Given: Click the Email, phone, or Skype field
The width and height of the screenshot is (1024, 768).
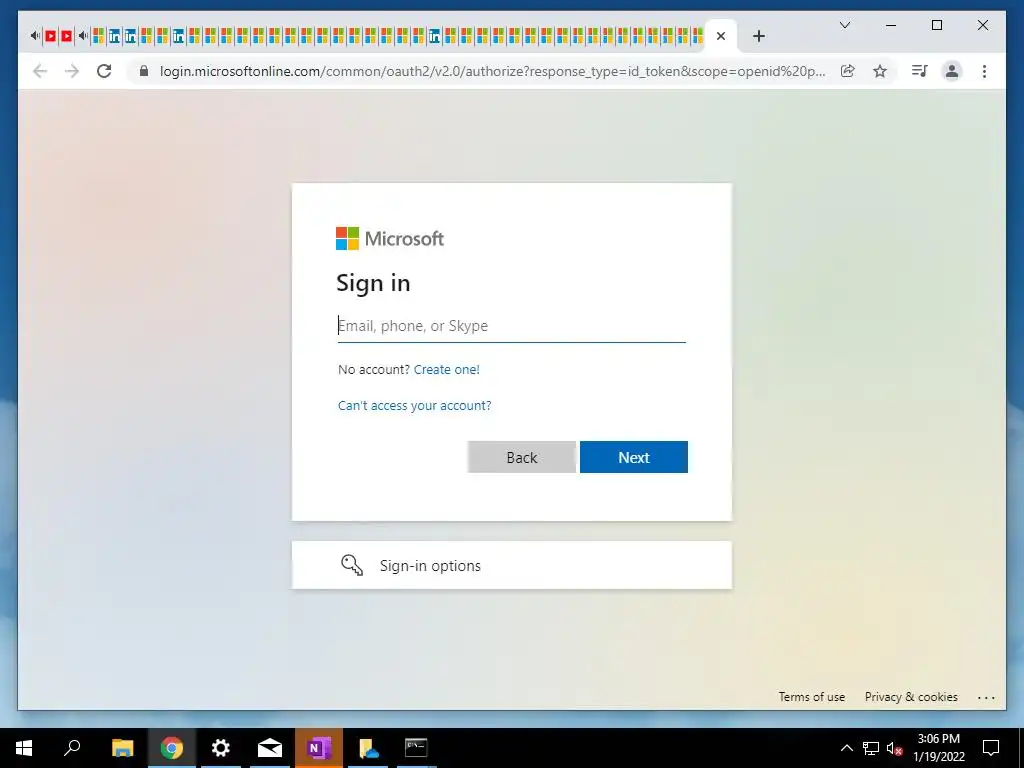Looking at the screenshot, I should coord(511,326).
